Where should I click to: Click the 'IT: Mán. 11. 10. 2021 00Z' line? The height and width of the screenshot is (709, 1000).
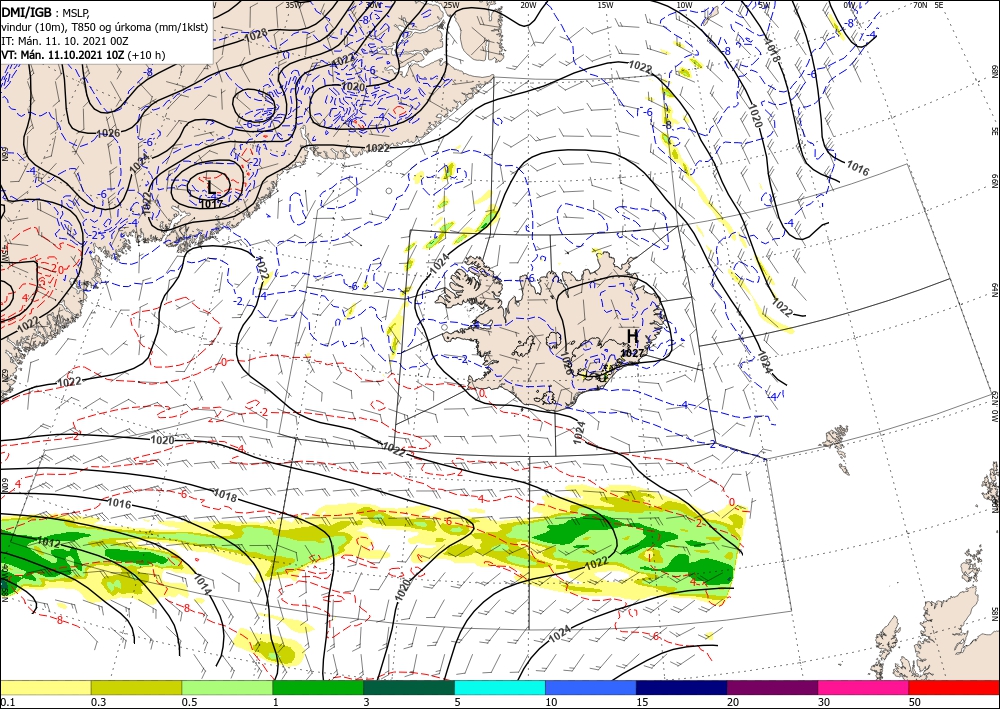(x=65, y=41)
